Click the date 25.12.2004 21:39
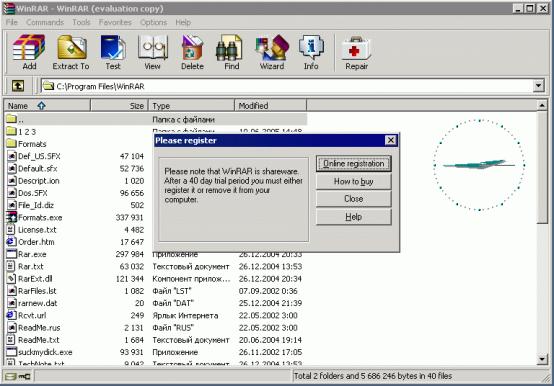 pyautogui.click(x=270, y=303)
